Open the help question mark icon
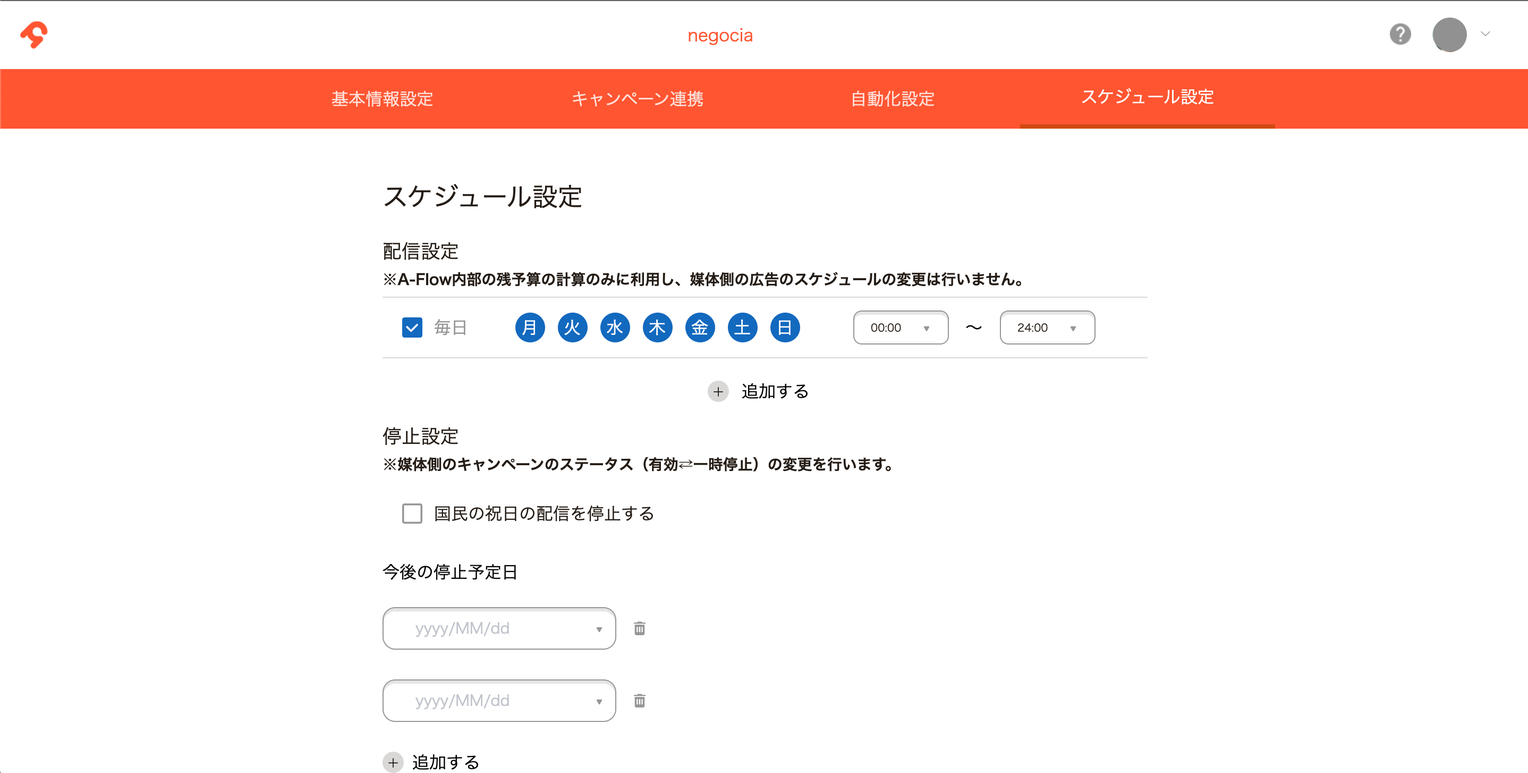 pos(1400,35)
